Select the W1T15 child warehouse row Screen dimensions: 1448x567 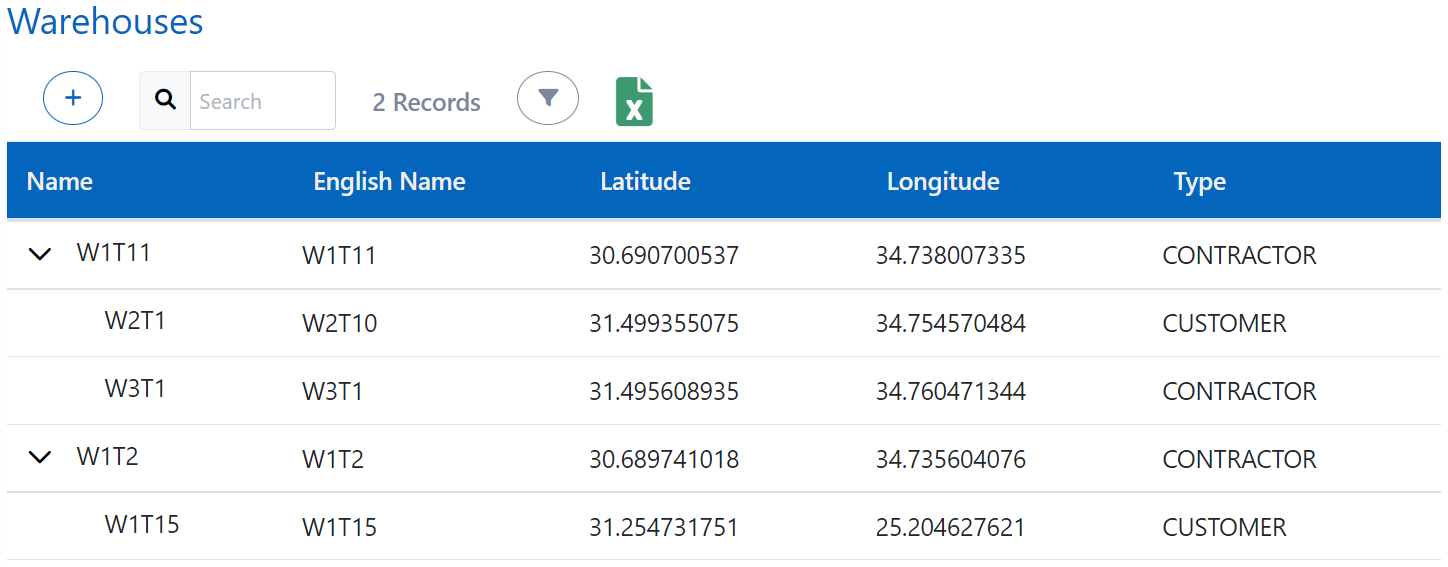(142, 524)
